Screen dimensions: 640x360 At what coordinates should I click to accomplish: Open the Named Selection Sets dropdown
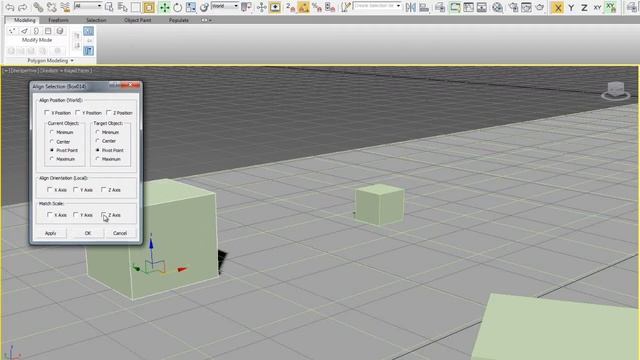click(378, 6)
